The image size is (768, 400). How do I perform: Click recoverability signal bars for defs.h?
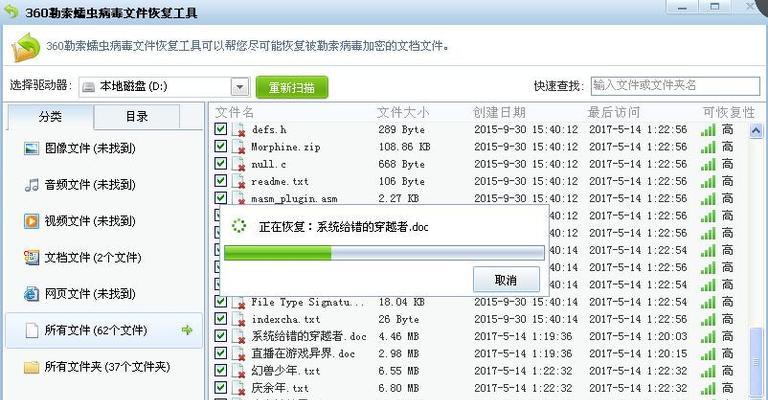(708, 130)
